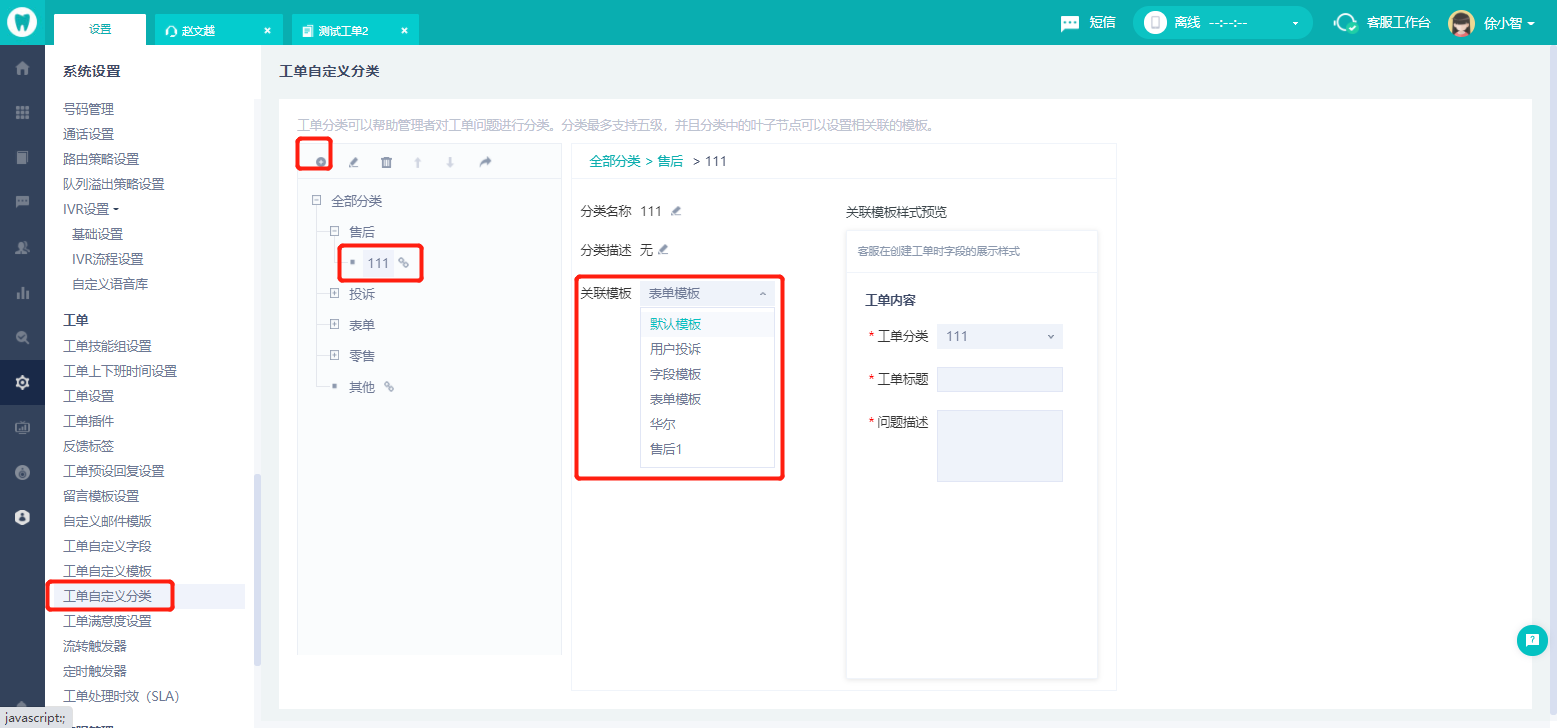Click link icon beside 其他 tree node
This screenshot has width=1557, height=728.
pyautogui.click(x=389, y=387)
